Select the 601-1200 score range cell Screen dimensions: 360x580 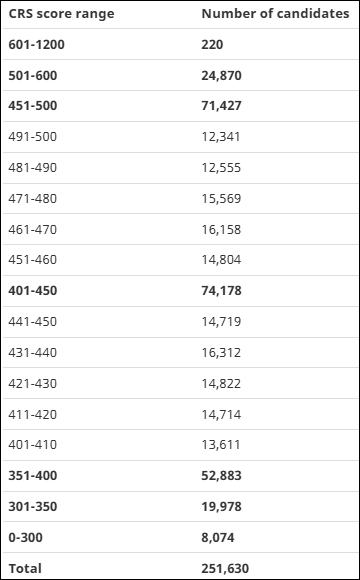click(x=37, y=45)
